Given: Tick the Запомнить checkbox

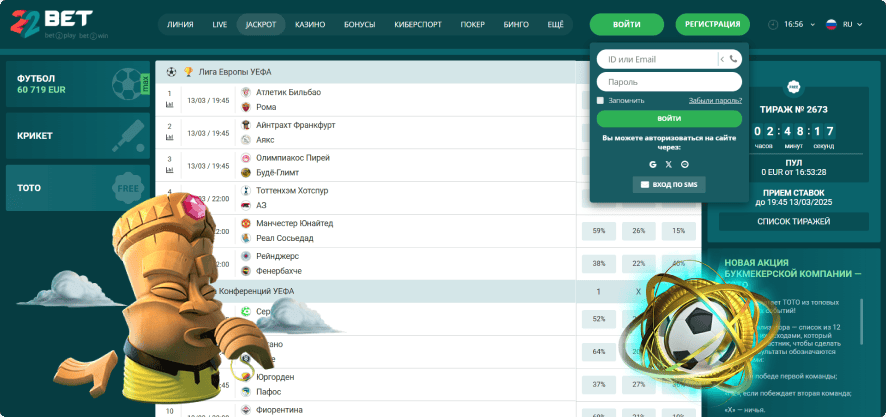Looking at the screenshot, I should tap(600, 101).
